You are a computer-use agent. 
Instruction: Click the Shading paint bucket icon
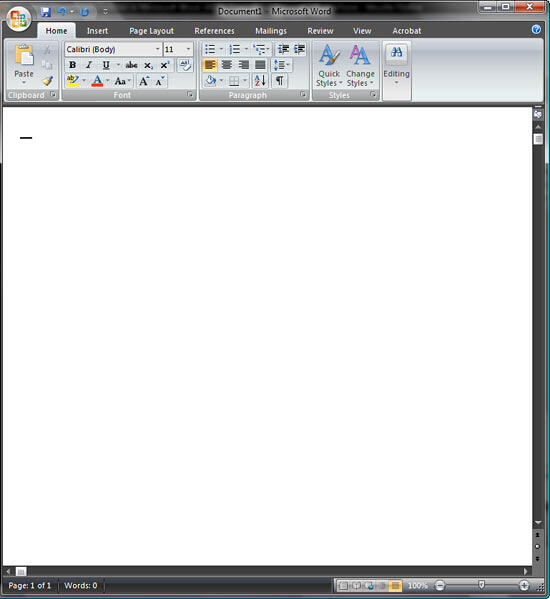(x=210, y=81)
